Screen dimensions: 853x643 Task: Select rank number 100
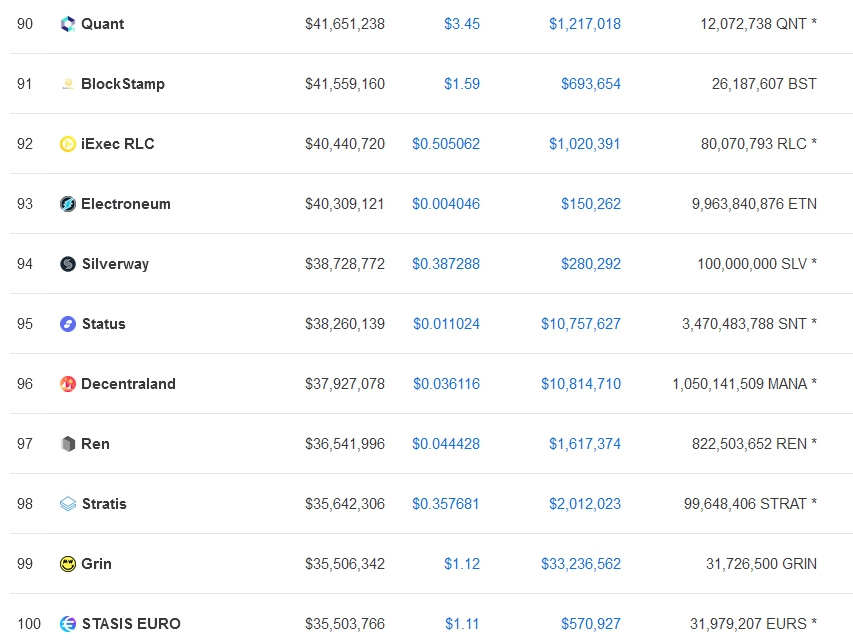29,623
